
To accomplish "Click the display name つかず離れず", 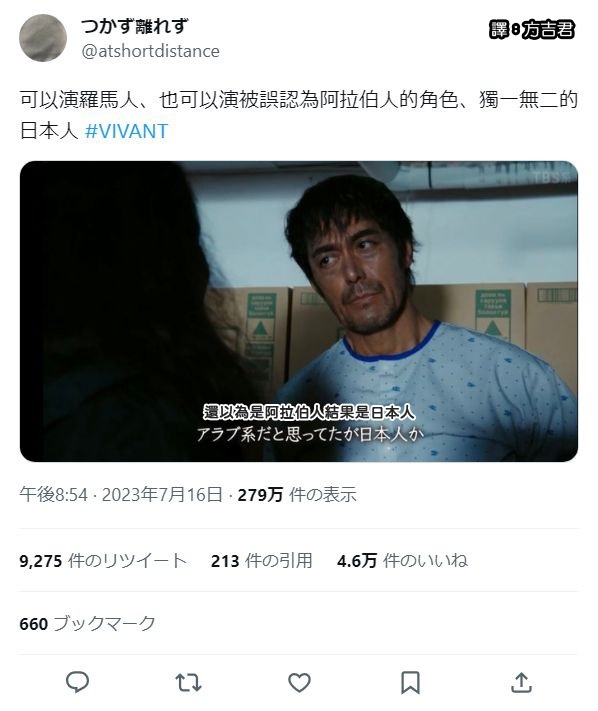I will [135, 26].
